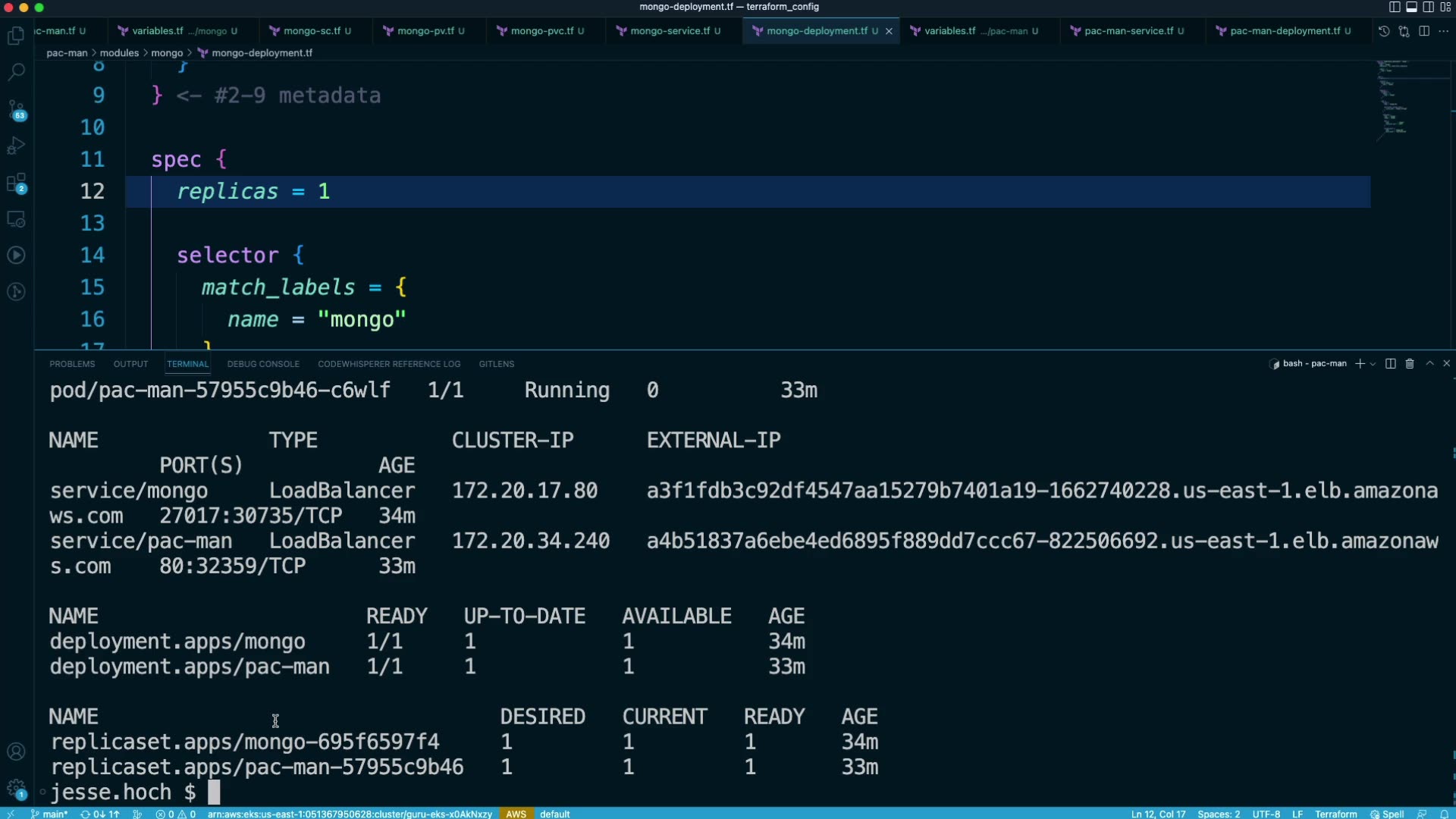
Task: Open Source Control view with 53 changes
Action: pos(16,109)
